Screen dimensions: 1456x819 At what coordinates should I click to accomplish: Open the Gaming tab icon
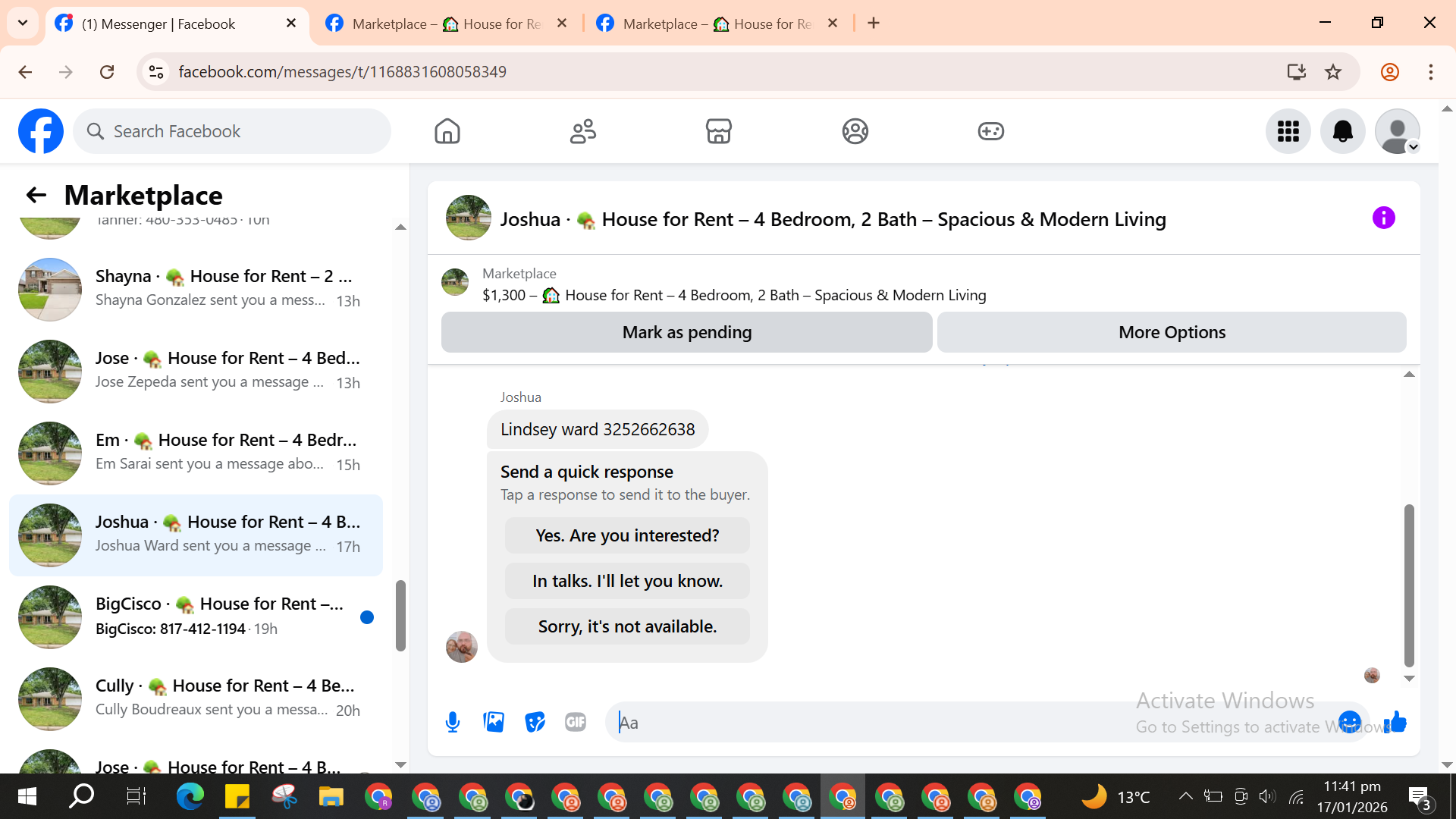click(990, 131)
